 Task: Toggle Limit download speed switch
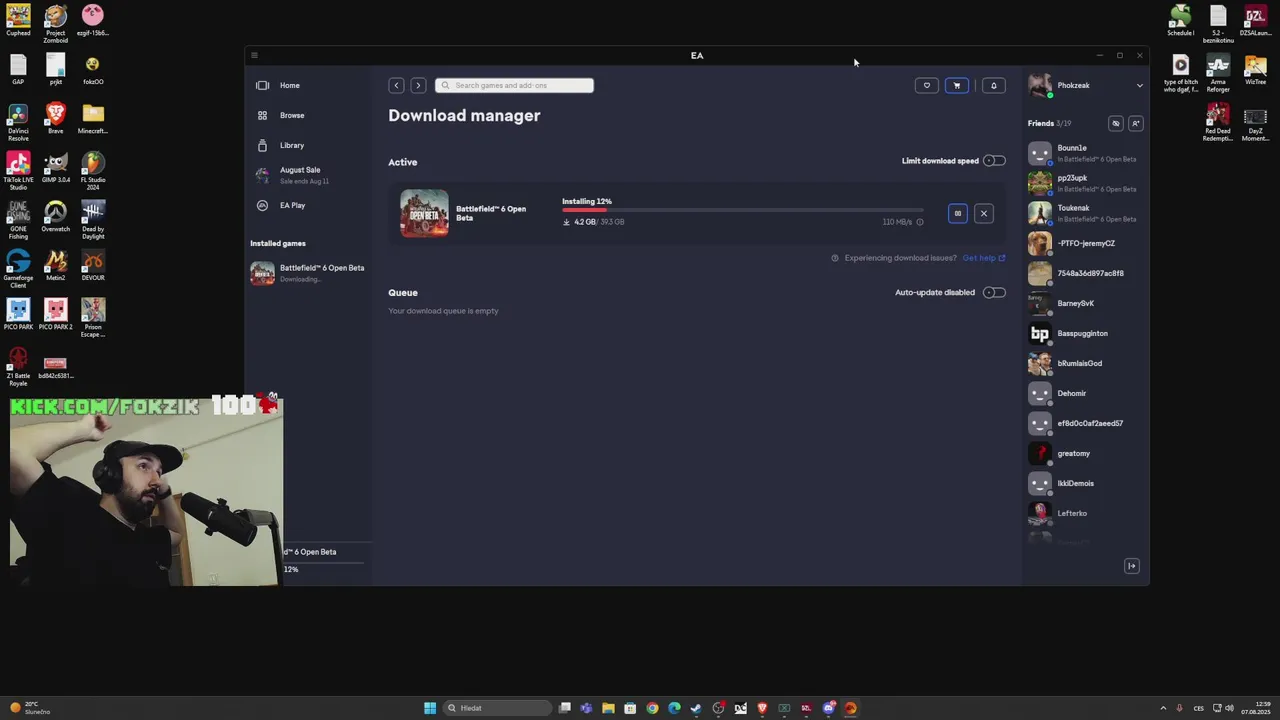994,161
